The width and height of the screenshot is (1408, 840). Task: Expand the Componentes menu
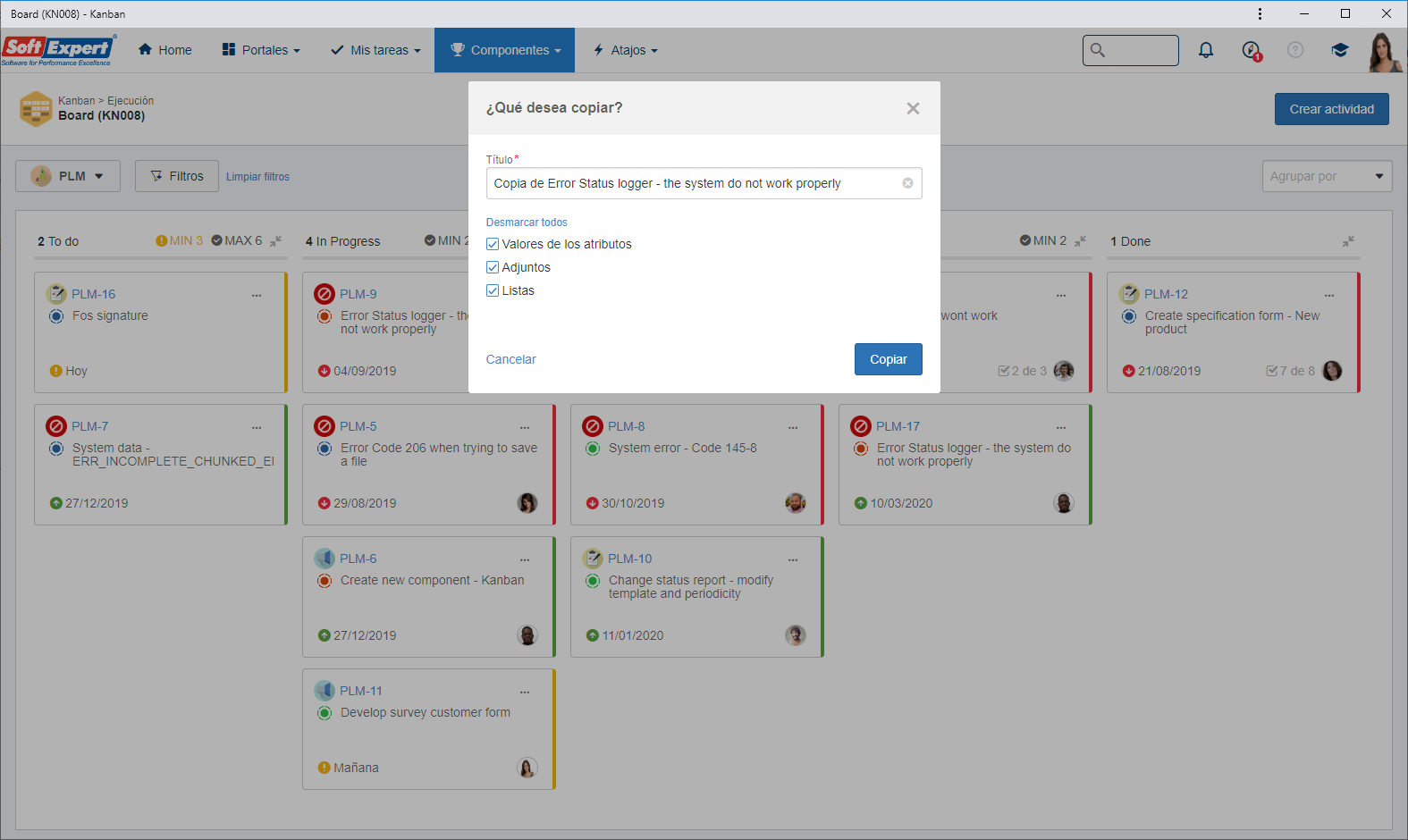point(505,50)
